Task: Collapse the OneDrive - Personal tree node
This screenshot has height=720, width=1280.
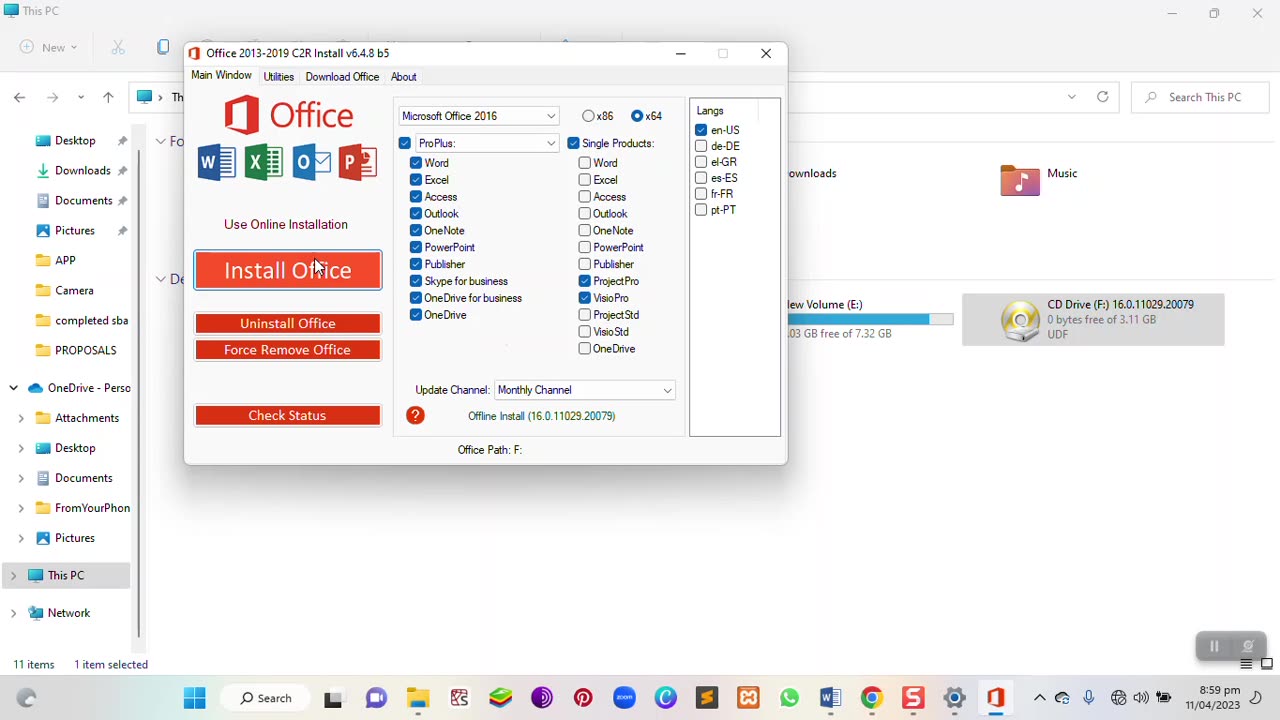Action: pos(14,388)
